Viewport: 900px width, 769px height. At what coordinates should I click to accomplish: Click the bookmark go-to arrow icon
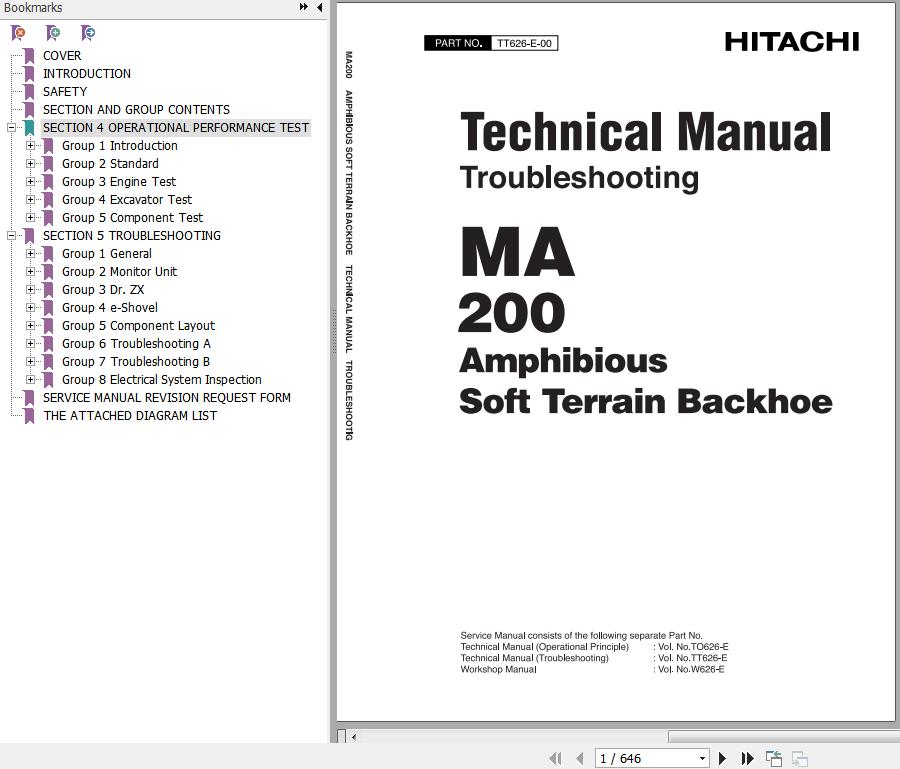[x=88, y=33]
